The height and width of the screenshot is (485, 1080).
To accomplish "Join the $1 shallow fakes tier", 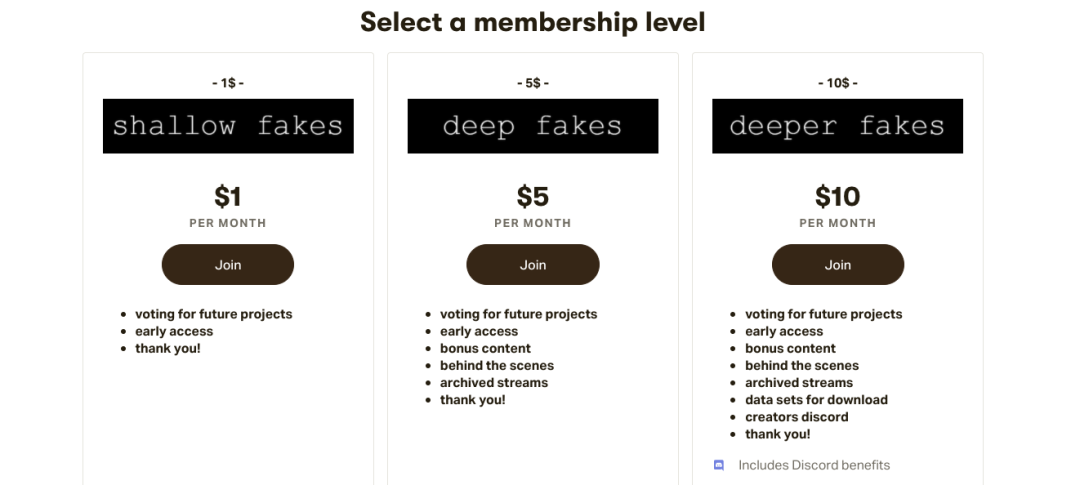I will pyautogui.click(x=228, y=265).
